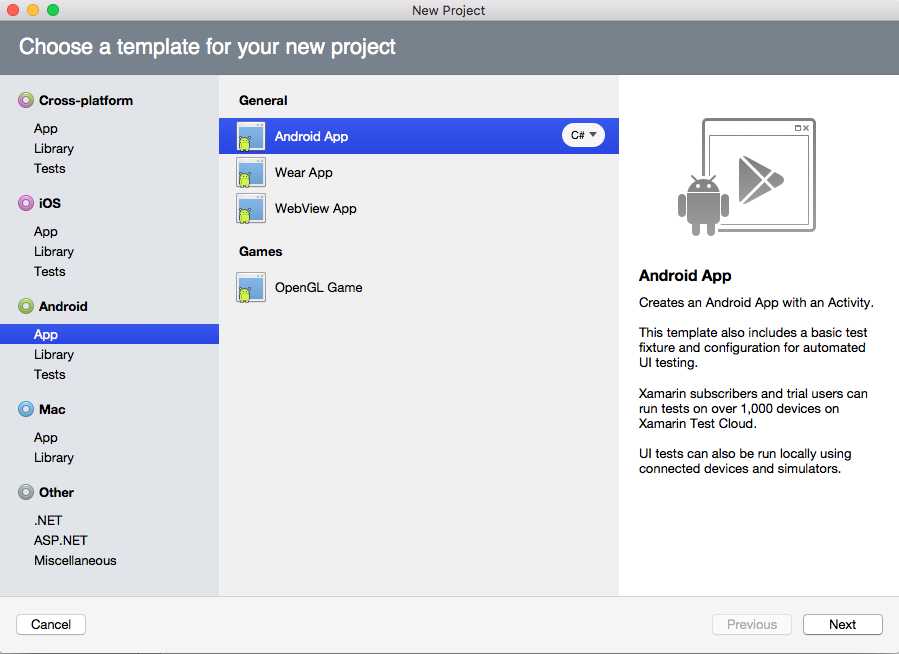Click the Wear App label
Screen dimensions: 899x654
click(304, 173)
